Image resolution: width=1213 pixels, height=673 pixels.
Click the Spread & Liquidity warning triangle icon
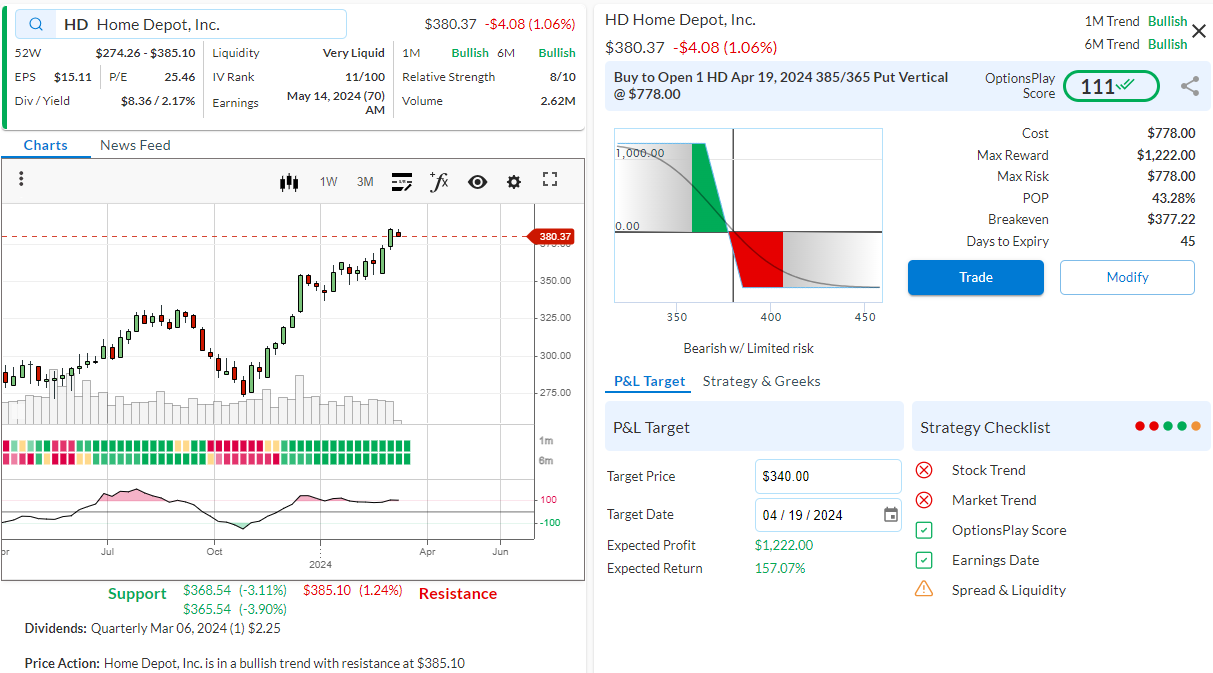(x=924, y=589)
